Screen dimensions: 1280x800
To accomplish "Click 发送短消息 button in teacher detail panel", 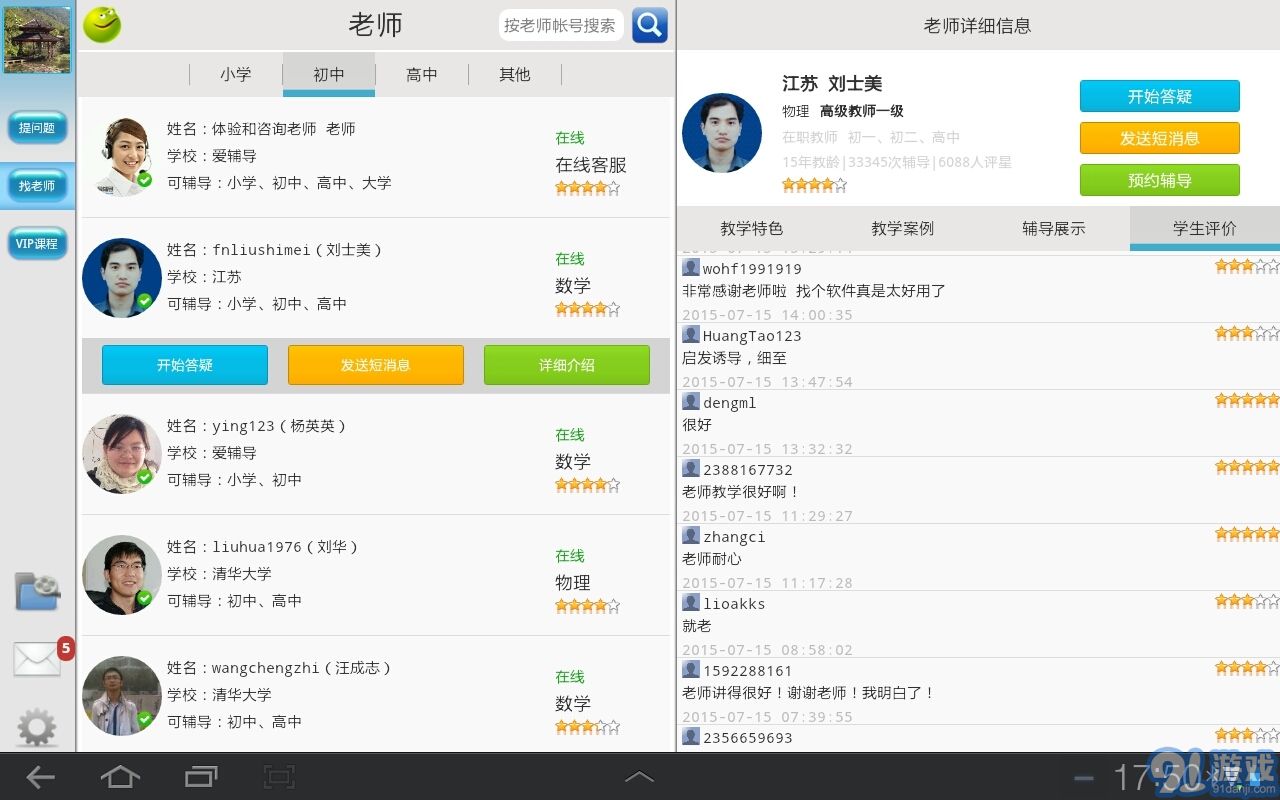I will (x=1160, y=138).
